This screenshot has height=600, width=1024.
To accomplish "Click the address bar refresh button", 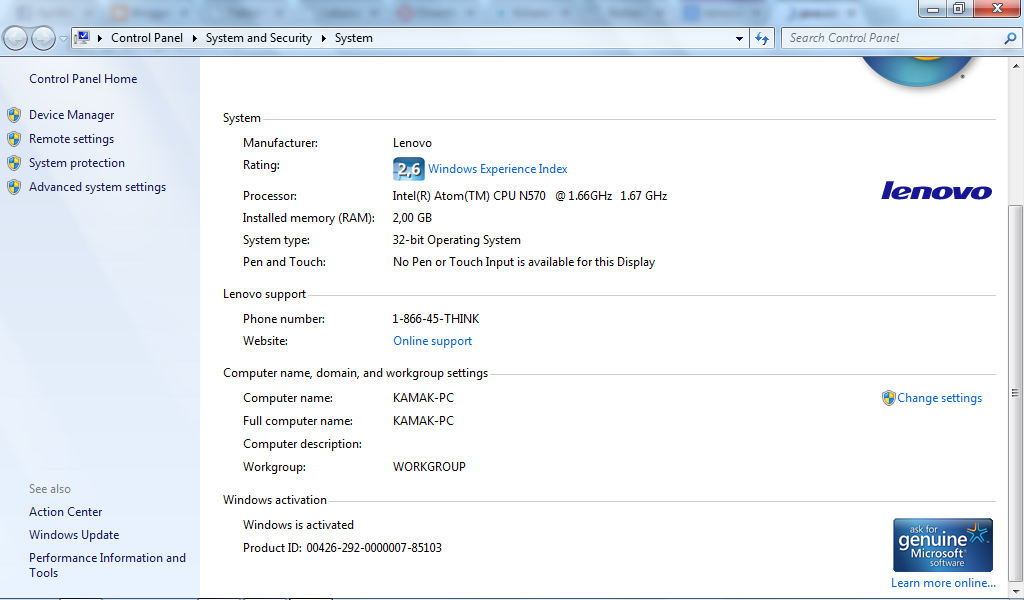I will (x=762, y=39).
